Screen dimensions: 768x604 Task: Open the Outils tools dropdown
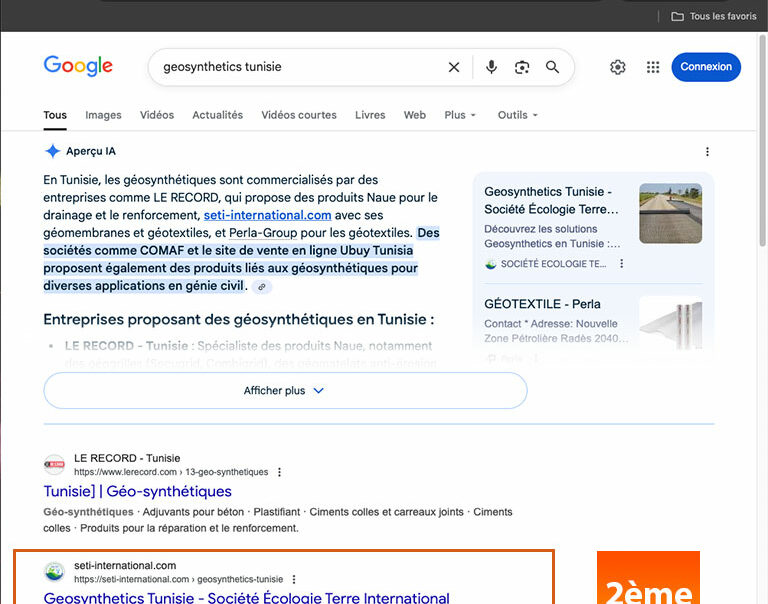tap(517, 115)
